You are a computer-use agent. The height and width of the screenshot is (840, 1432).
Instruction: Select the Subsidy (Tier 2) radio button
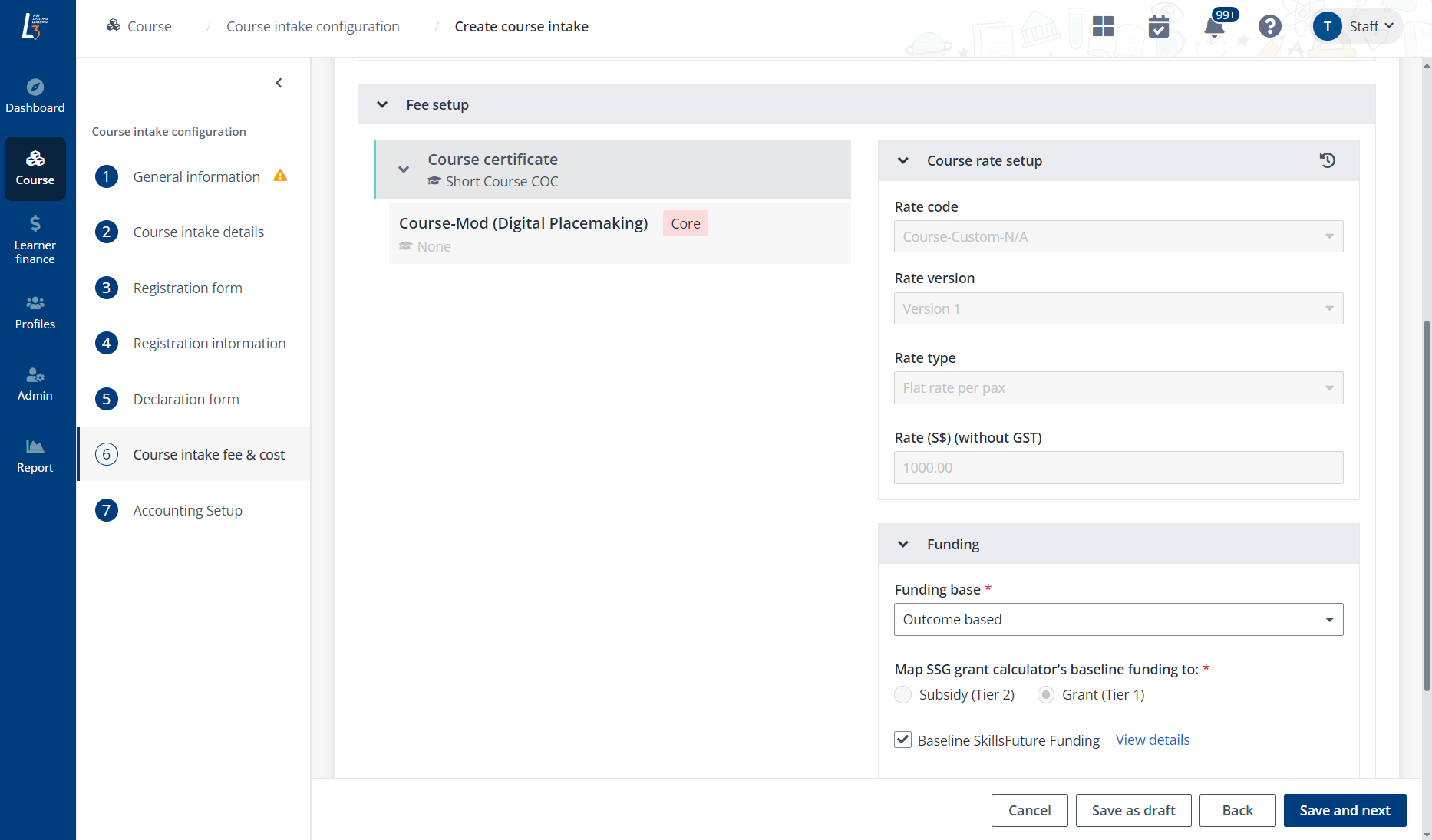click(903, 695)
